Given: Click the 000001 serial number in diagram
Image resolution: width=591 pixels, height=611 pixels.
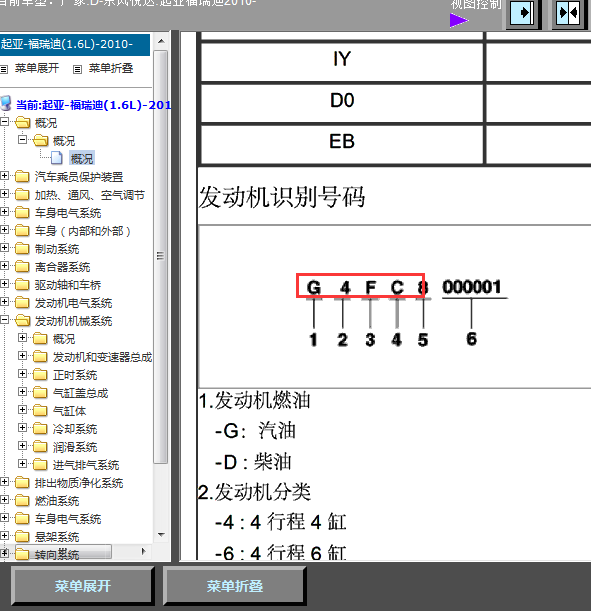Looking at the screenshot, I should coord(472,287).
